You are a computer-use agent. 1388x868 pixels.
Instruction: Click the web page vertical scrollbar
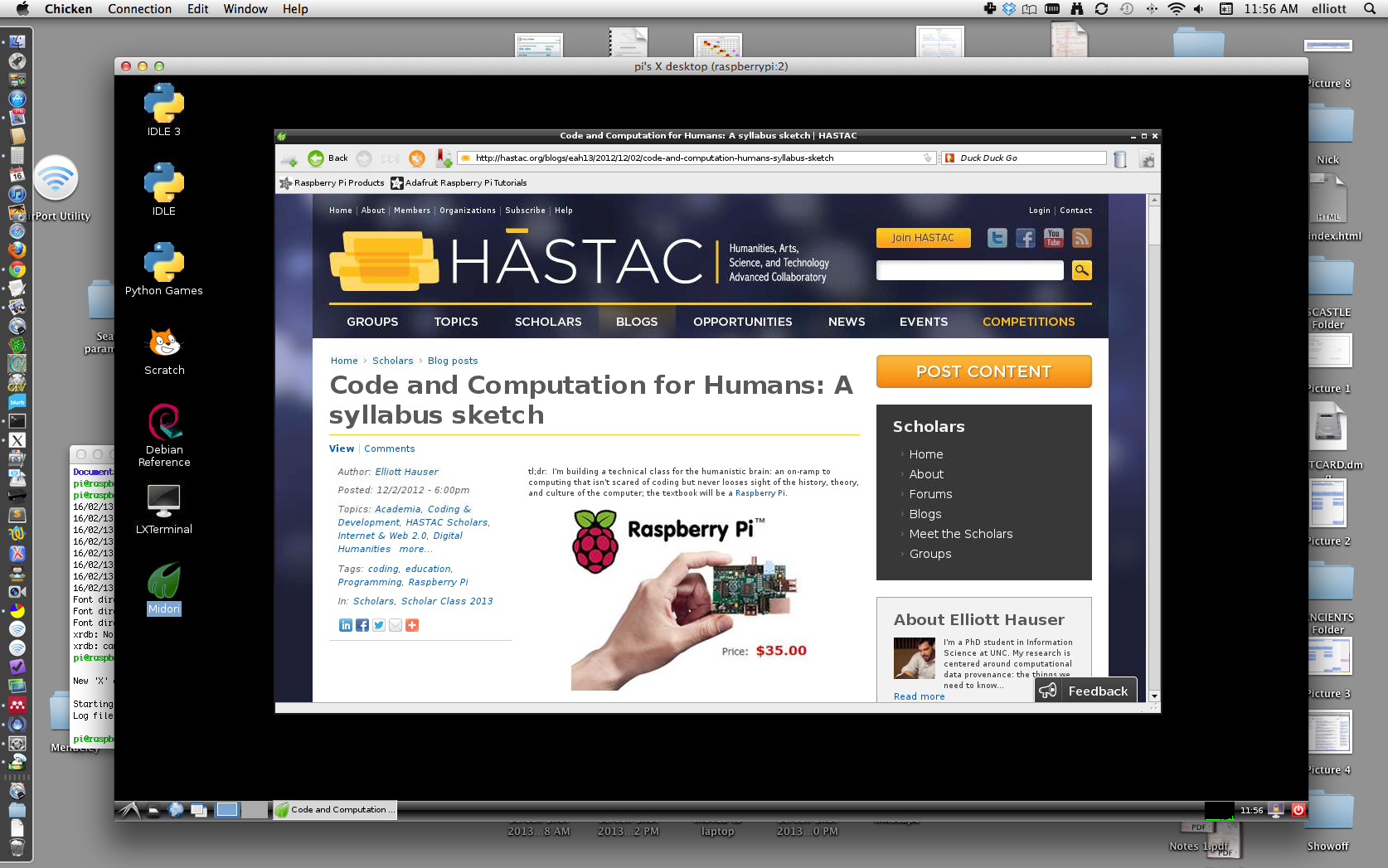(1153, 448)
